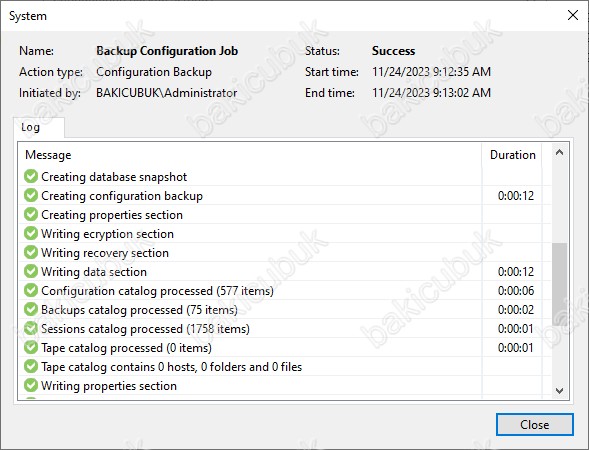This screenshot has width=589, height=450.
Task: Click status icon for Creating properties section
Action: 31,214
